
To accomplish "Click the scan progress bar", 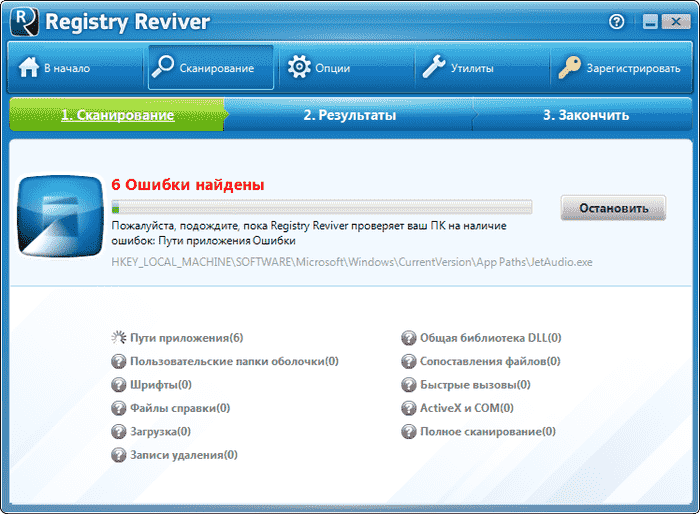I will tap(321, 207).
